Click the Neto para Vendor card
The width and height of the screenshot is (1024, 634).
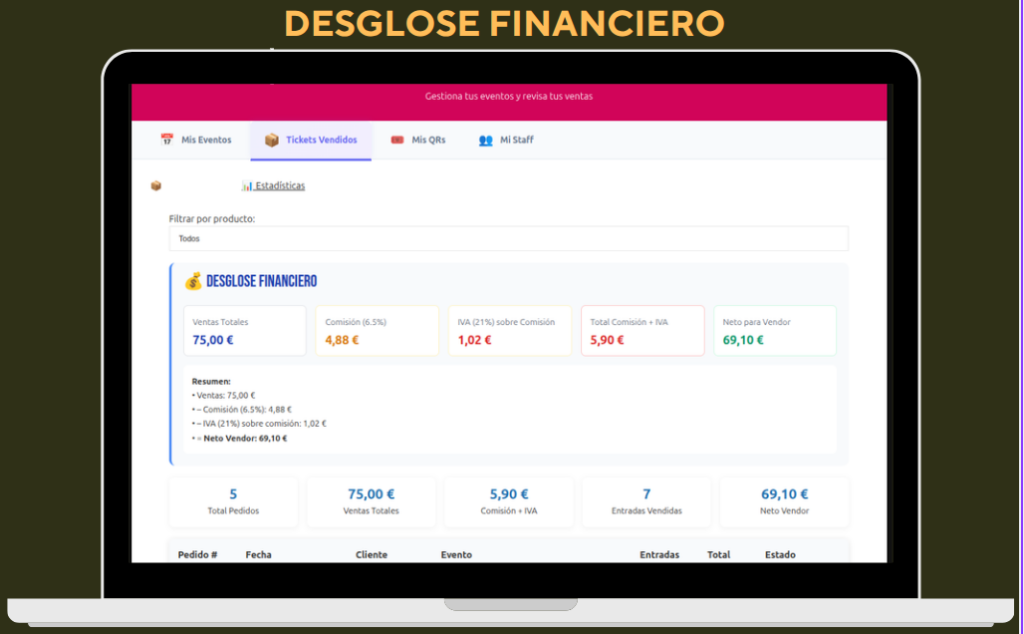coord(774,331)
